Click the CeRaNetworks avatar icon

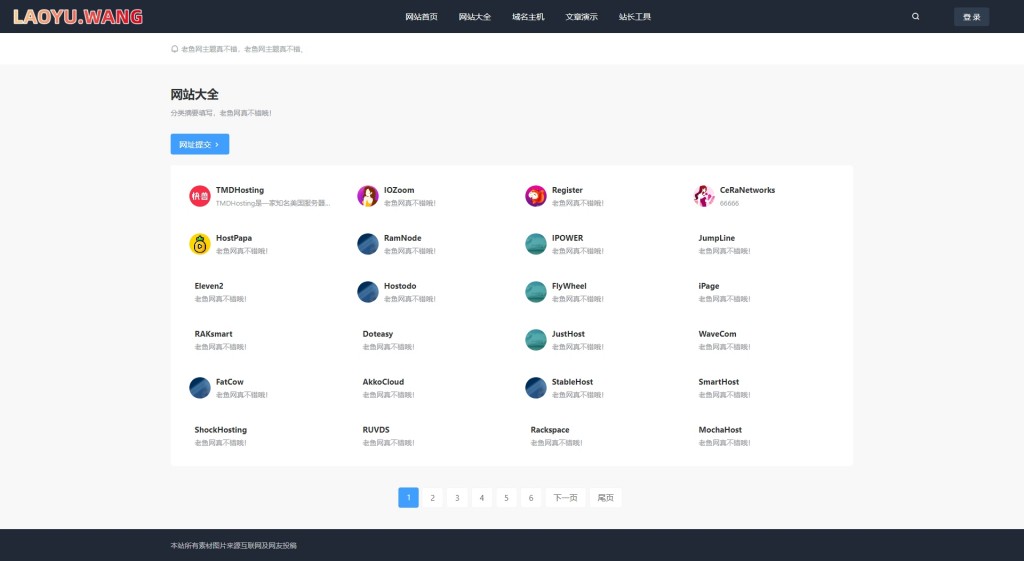pyautogui.click(x=704, y=196)
